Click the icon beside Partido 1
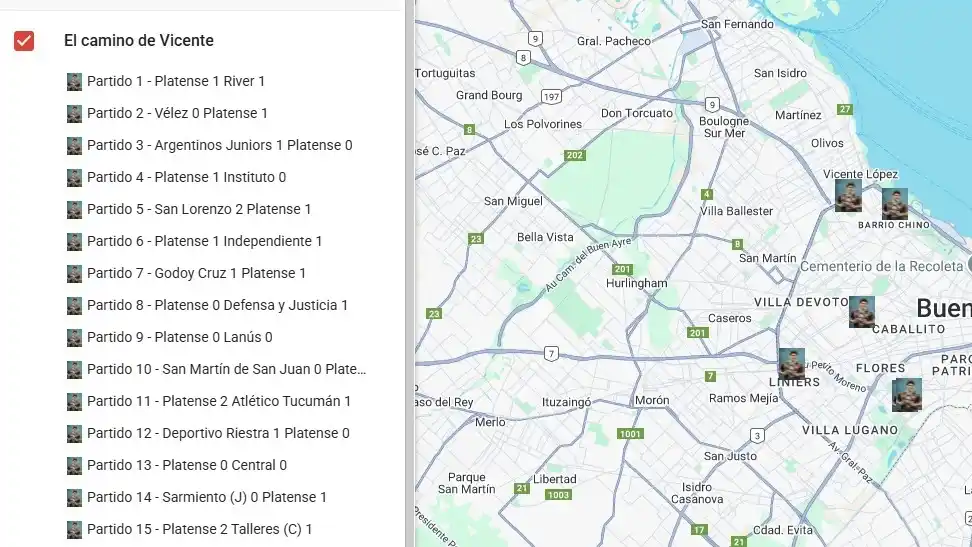Screen dimensions: 972x547 tap(74, 81)
